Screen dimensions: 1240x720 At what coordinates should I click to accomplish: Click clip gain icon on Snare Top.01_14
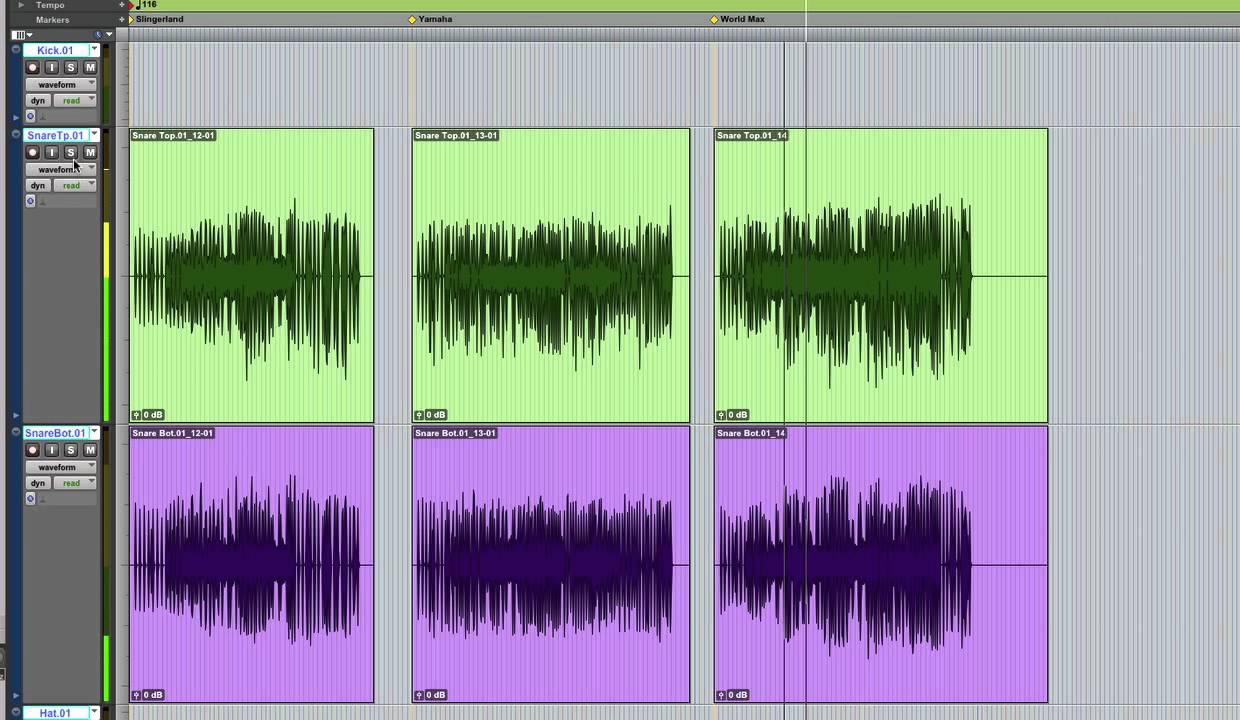[x=721, y=414]
